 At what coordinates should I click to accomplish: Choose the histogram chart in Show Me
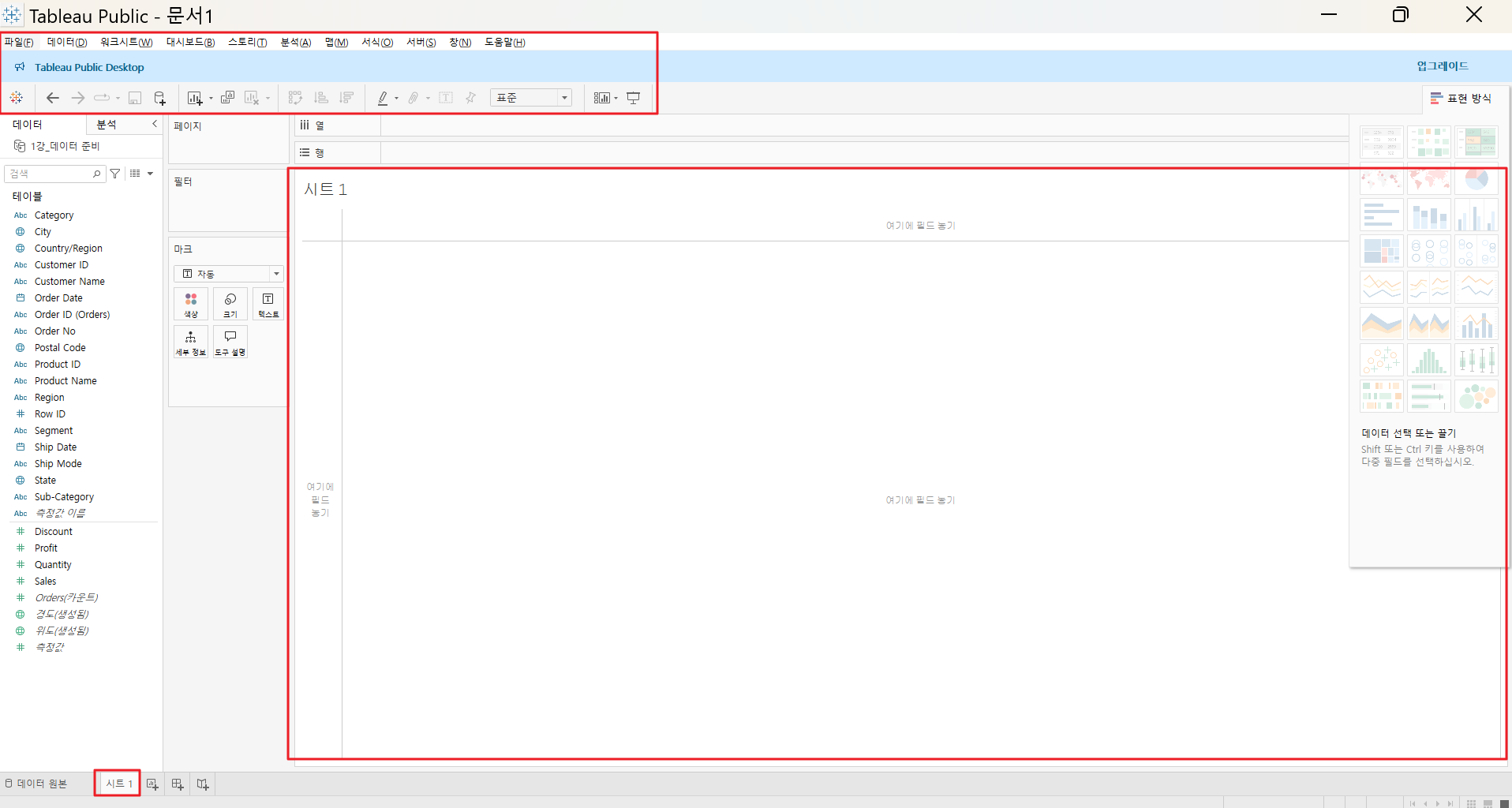pyautogui.click(x=1429, y=361)
